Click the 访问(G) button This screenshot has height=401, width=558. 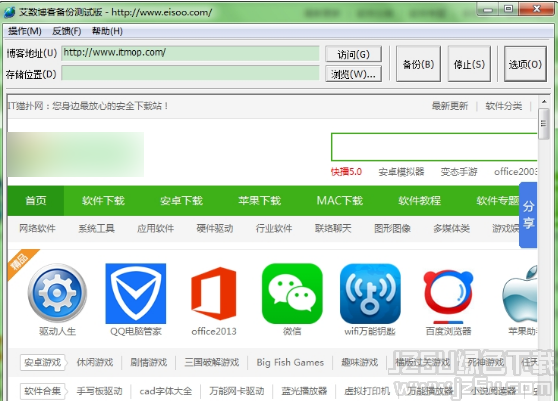click(353, 54)
